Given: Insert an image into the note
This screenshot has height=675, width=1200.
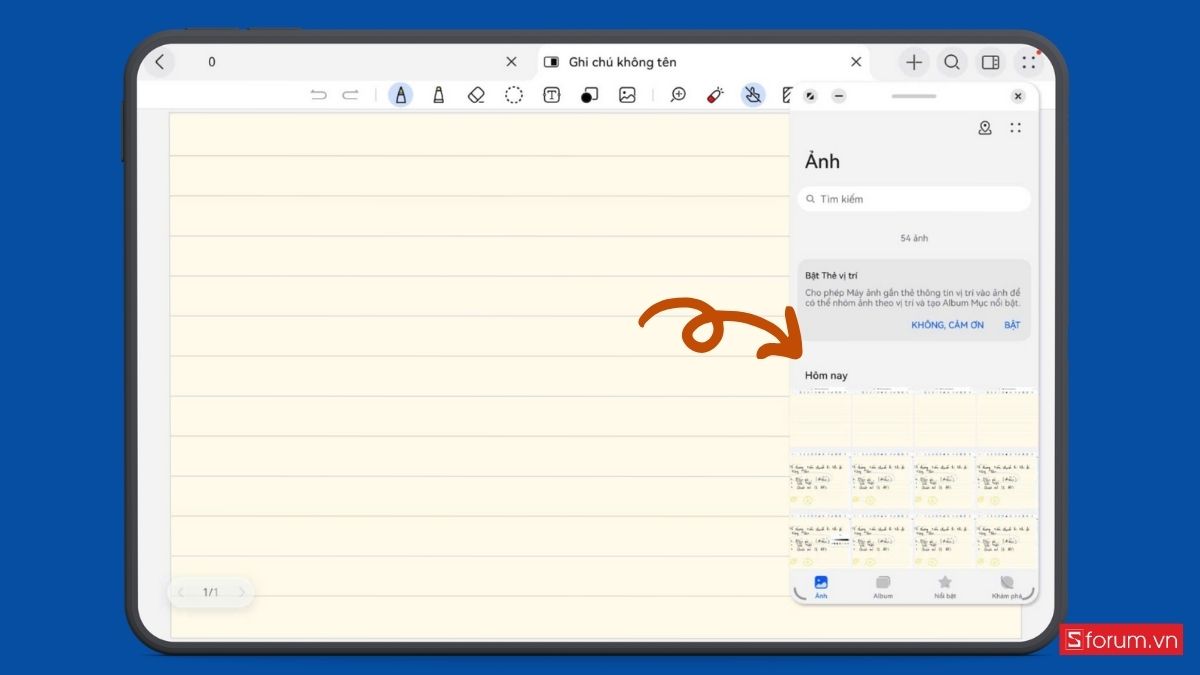Looking at the screenshot, I should pos(627,95).
